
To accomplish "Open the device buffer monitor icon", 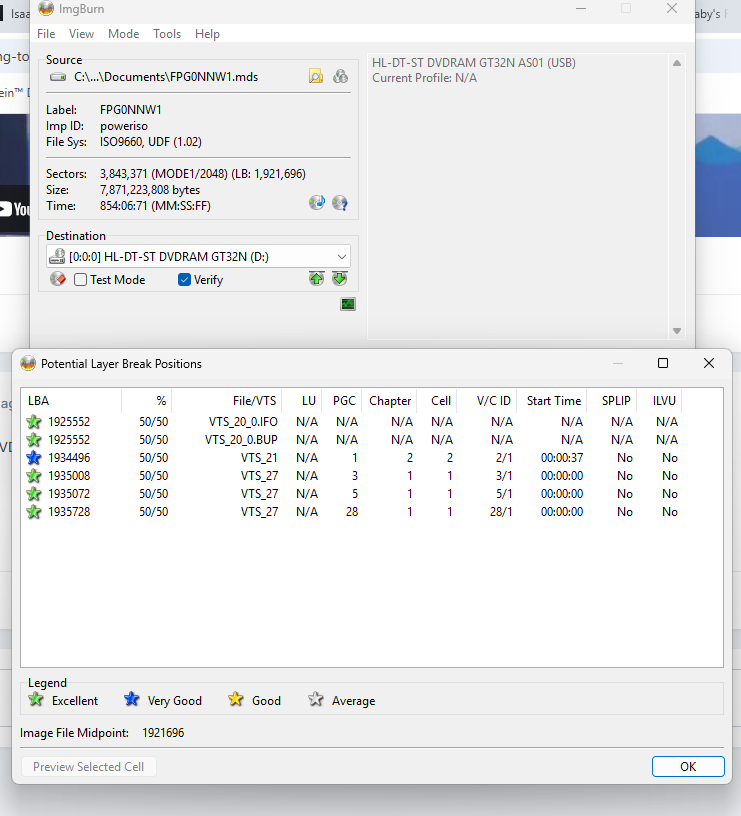I will [348, 304].
